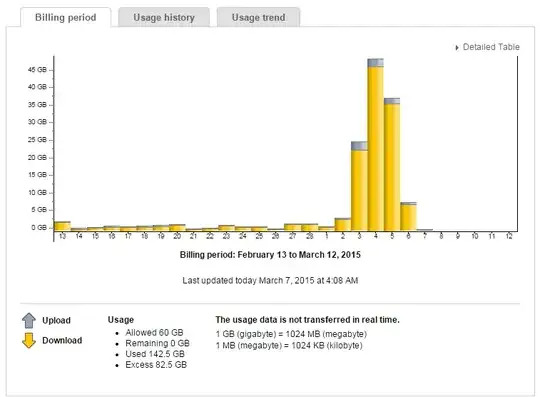Click the day 12 label on x-axis
Screen dimensions: 540x397
[x=509, y=236]
